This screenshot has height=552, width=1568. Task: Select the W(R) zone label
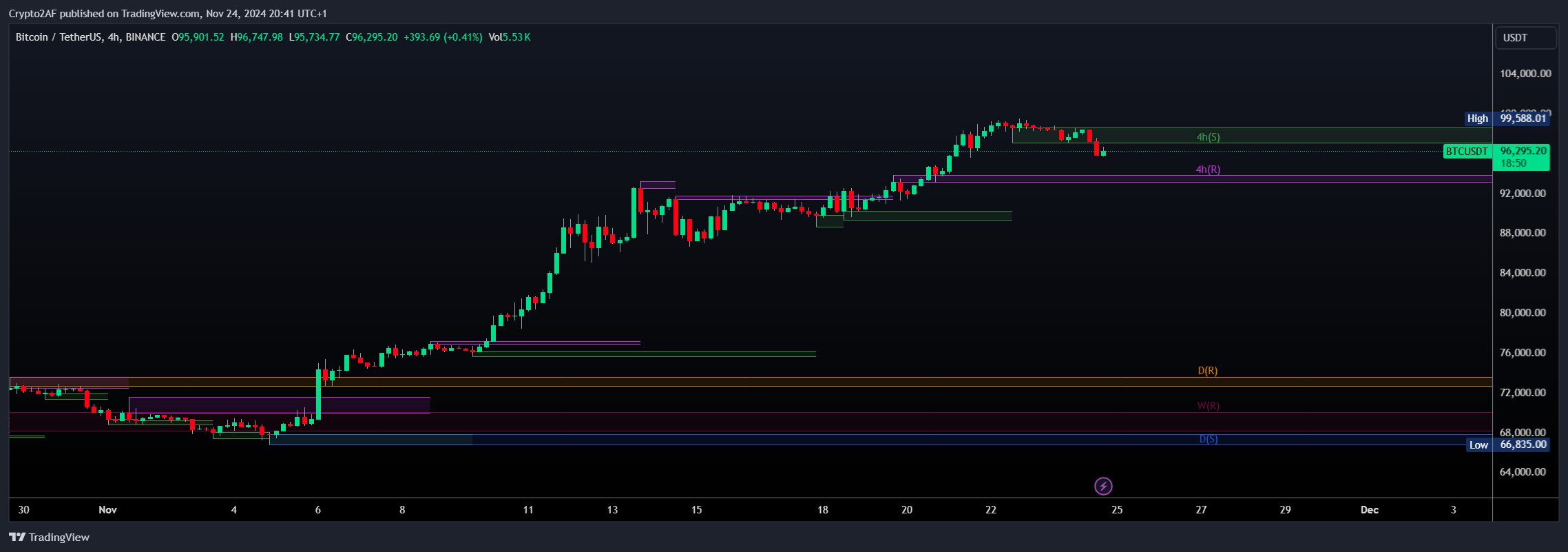(1208, 406)
